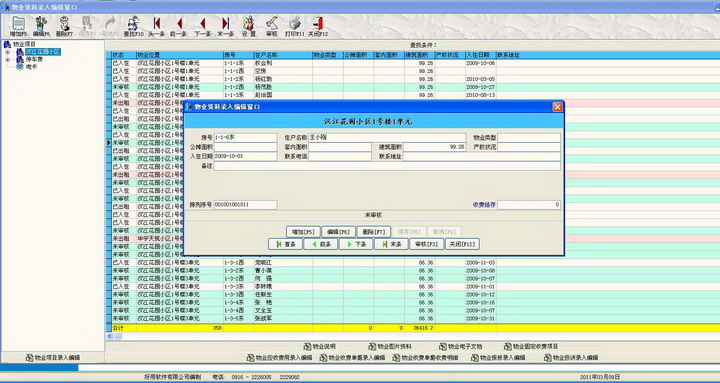
Task: Open the 物业投诉录入编辑 tab
Action: pyautogui.click(x=571, y=358)
